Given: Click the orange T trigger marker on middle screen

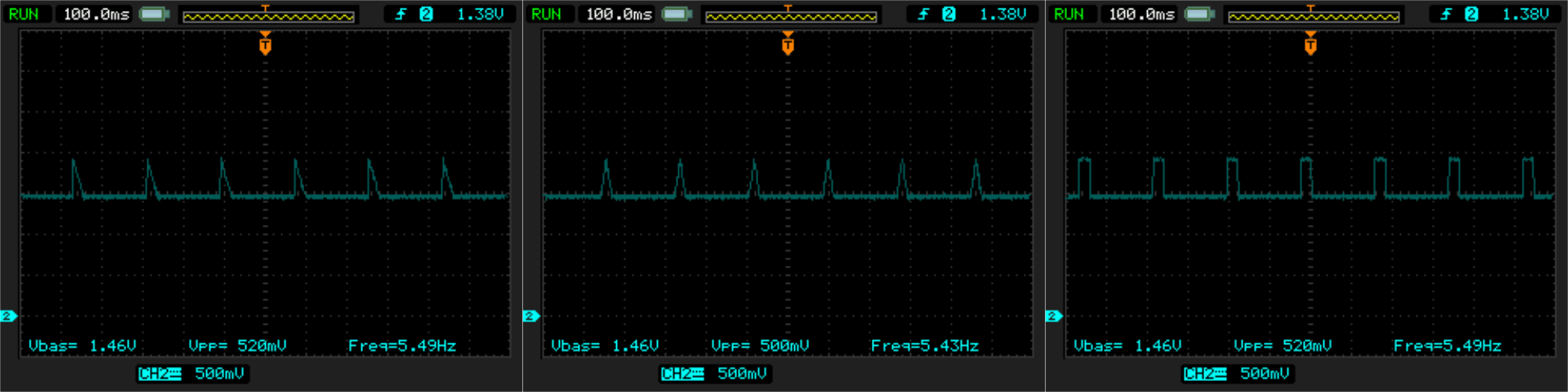Looking at the screenshot, I should (x=788, y=43).
